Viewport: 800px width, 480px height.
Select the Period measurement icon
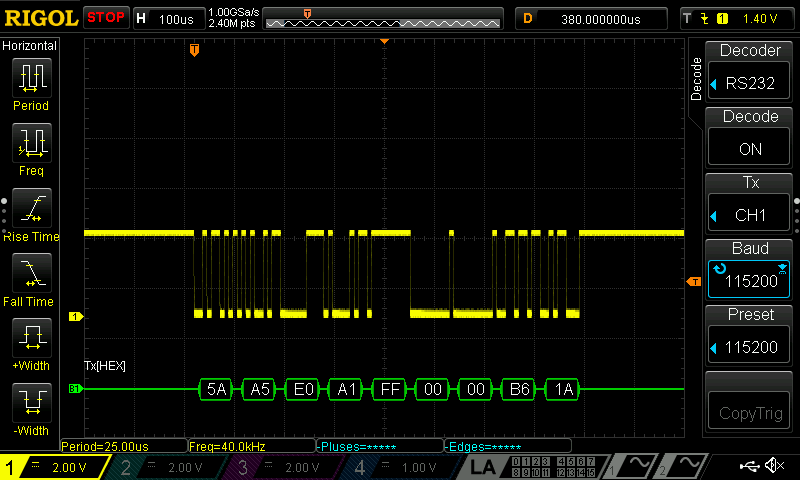pos(30,78)
